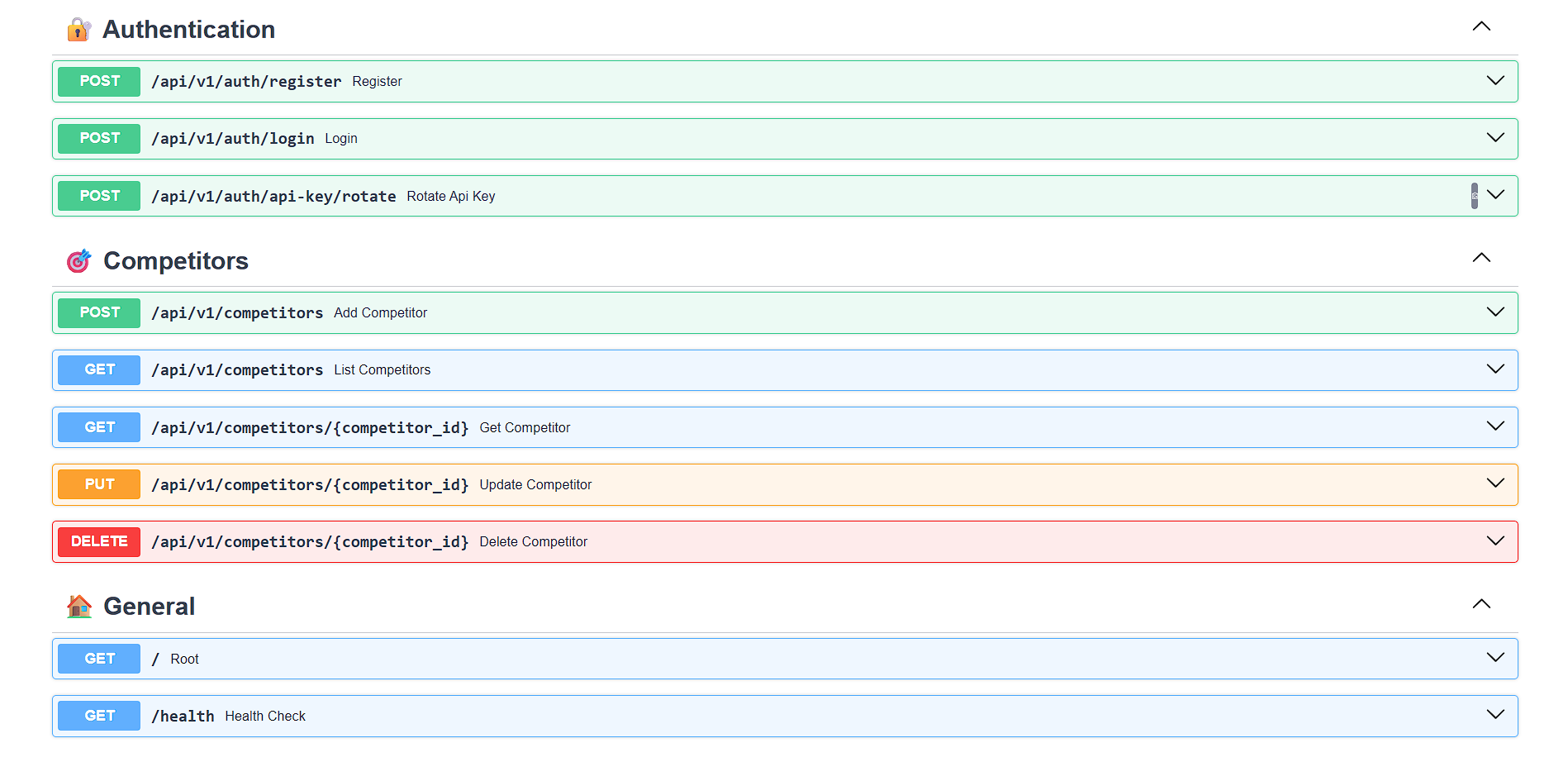Collapse the Authentication section
This screenshot has width=1568, height=762.
[x=1481, y=26]
